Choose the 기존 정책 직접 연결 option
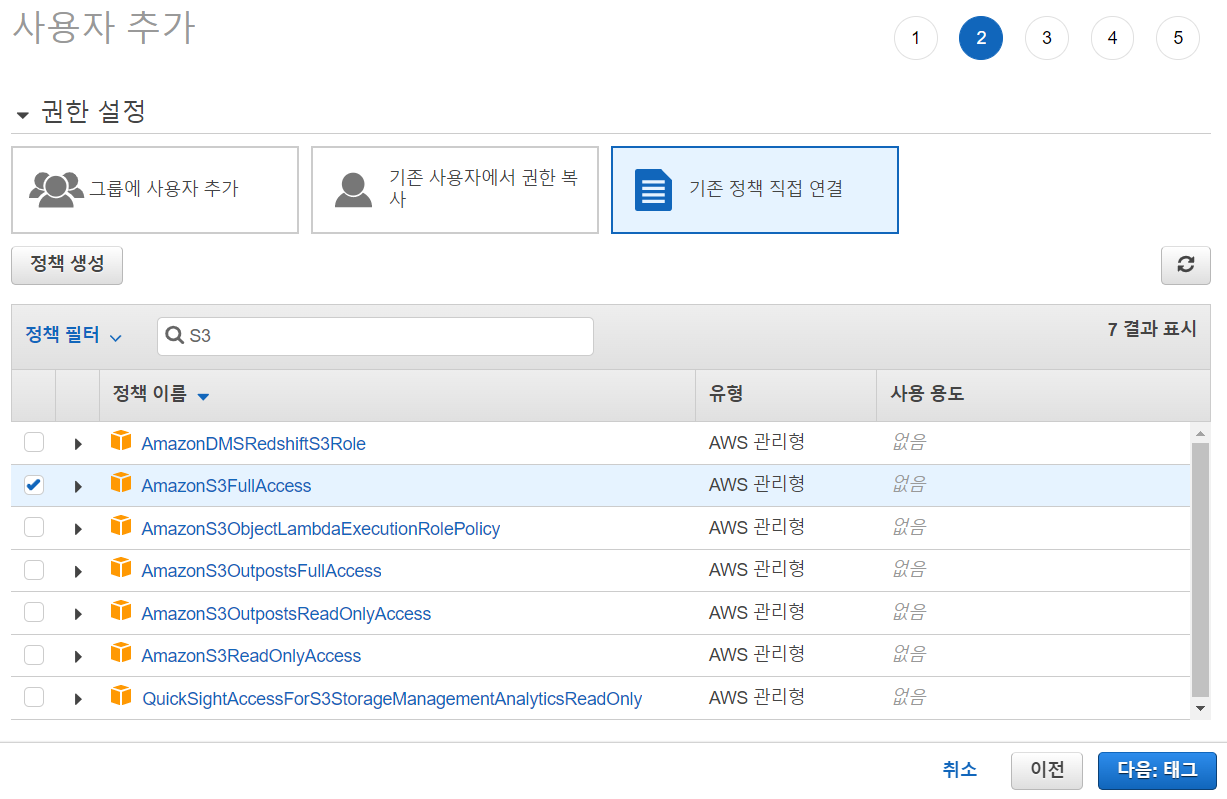This screenshot has height=799, width=1227. [x=755, y=190]
